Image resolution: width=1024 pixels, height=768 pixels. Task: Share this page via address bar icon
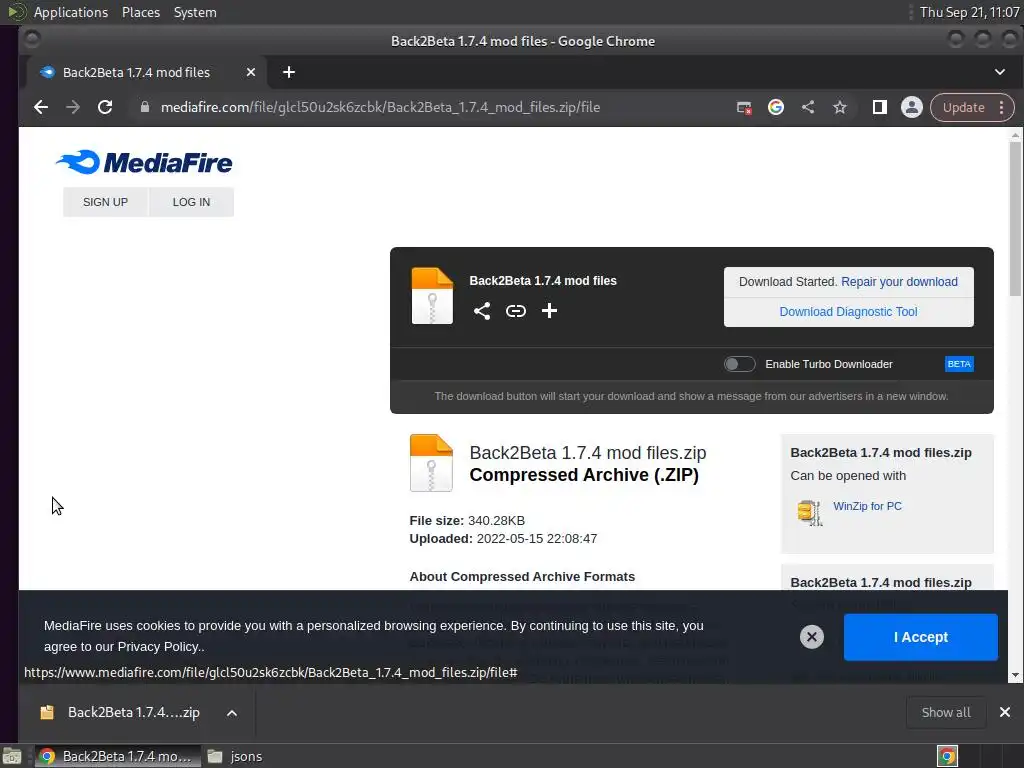tap(808, 107)
